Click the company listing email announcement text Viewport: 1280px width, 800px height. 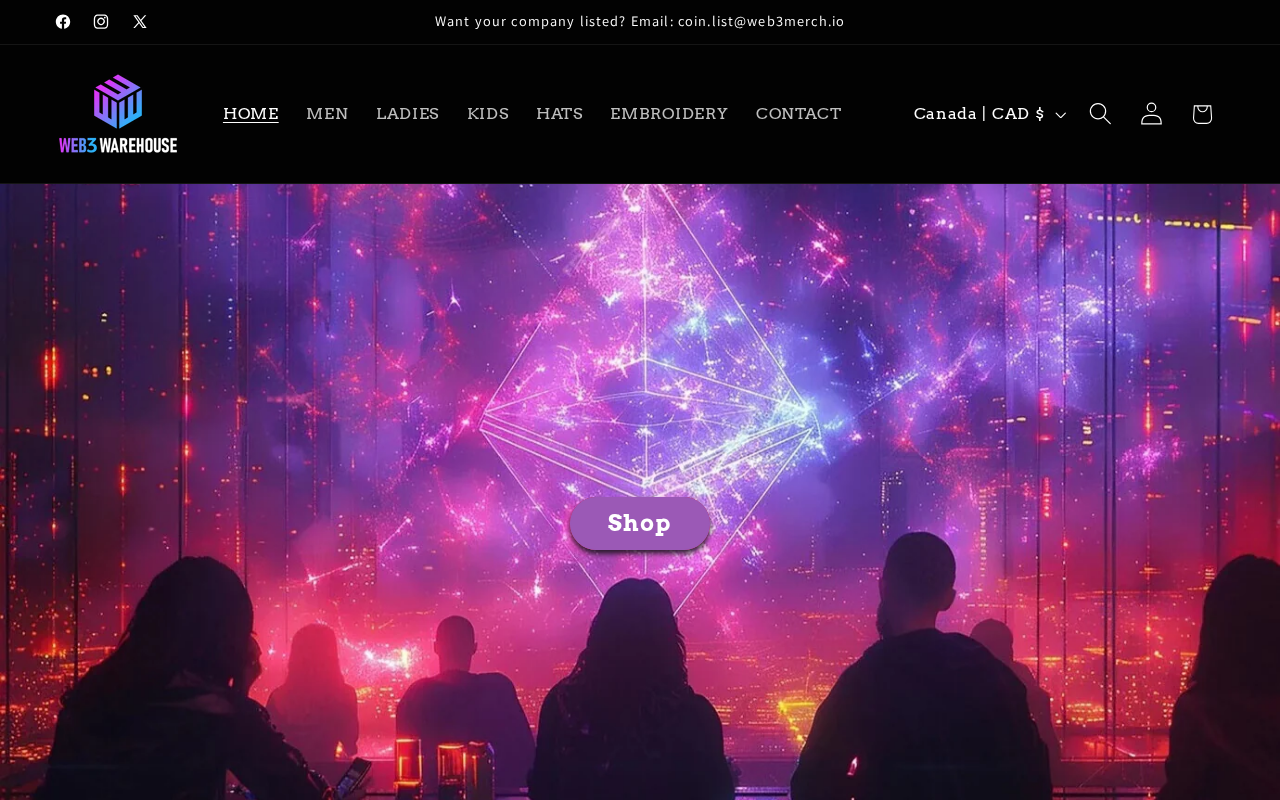(640, 22)
